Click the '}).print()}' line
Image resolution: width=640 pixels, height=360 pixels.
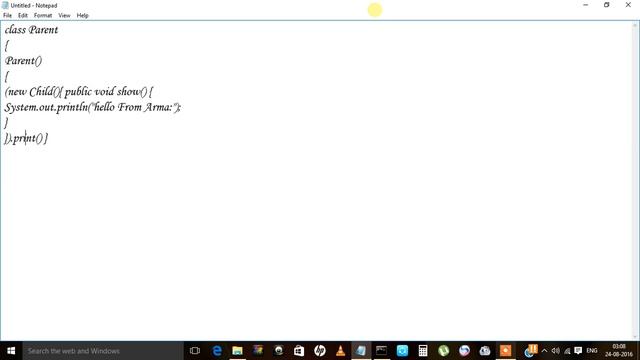coord(26,138)
